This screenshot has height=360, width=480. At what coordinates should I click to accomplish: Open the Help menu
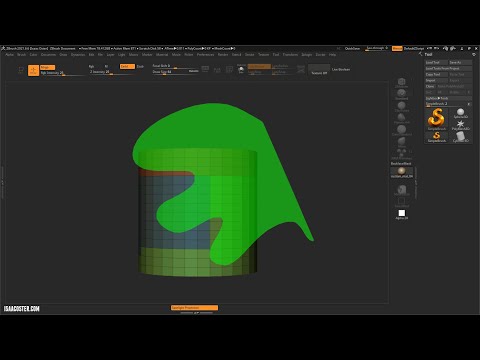coord(332,54)
